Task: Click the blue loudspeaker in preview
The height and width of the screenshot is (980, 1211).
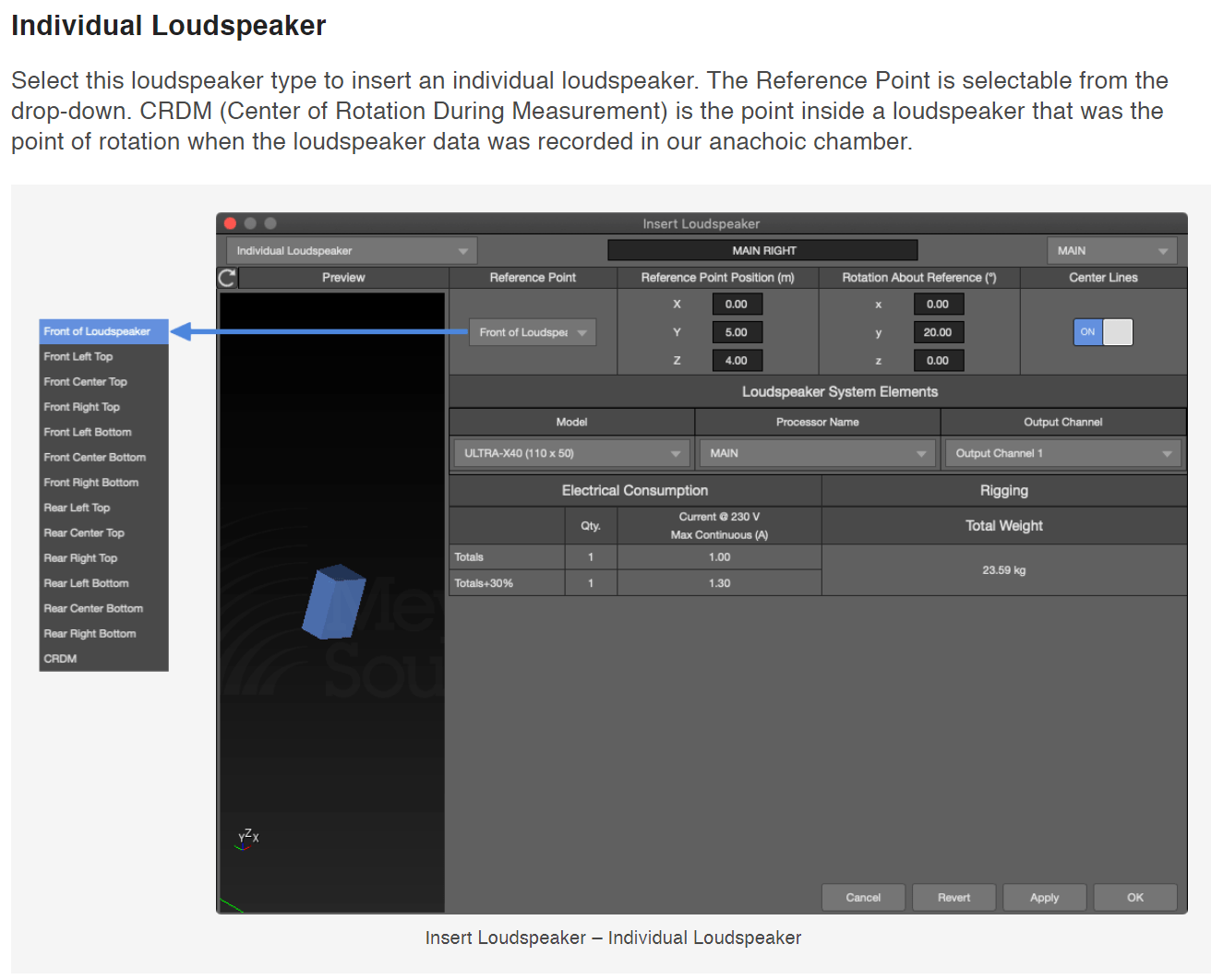Action: coord(333,602)
